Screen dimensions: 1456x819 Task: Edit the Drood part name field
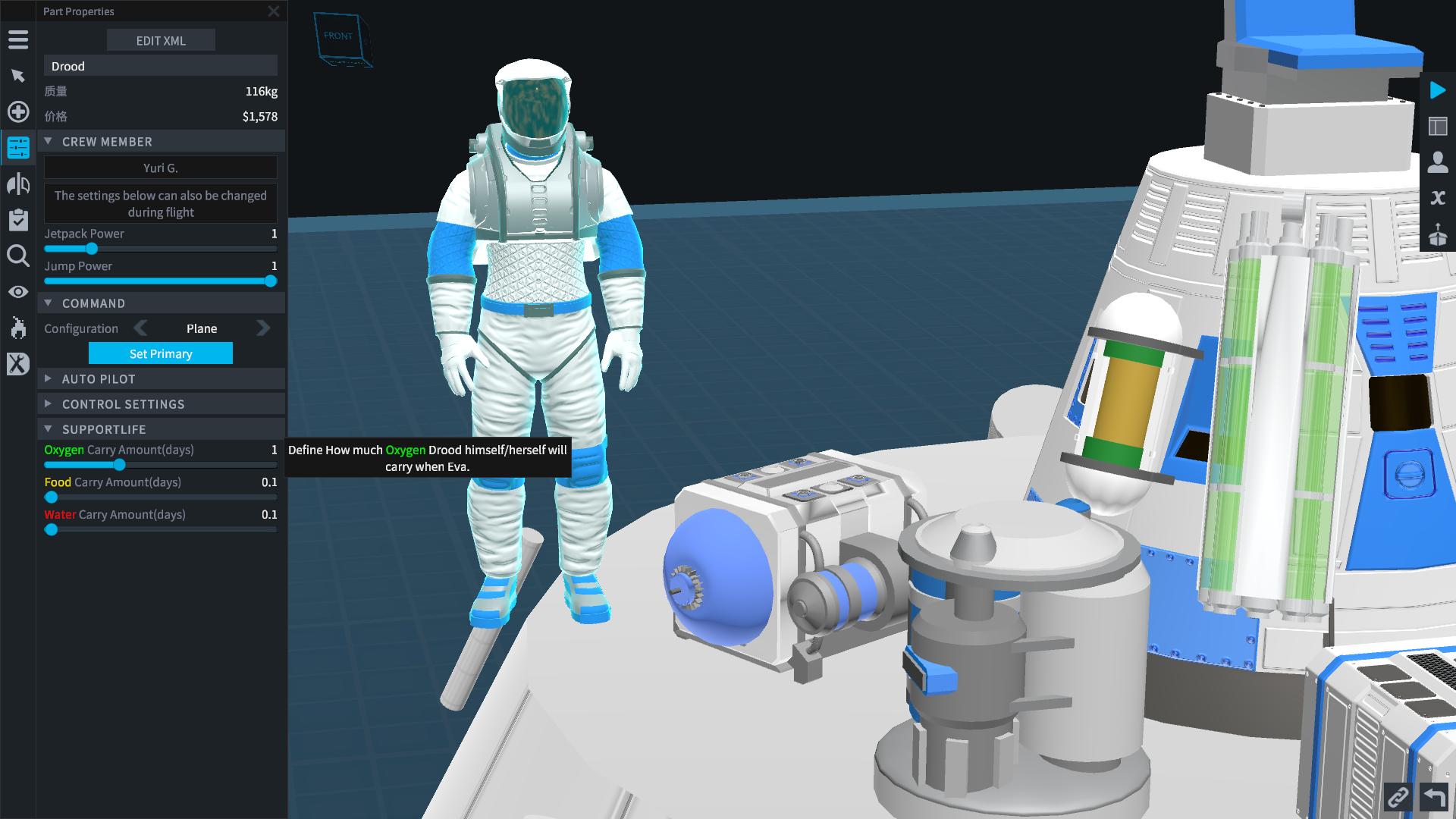[161, 66]
